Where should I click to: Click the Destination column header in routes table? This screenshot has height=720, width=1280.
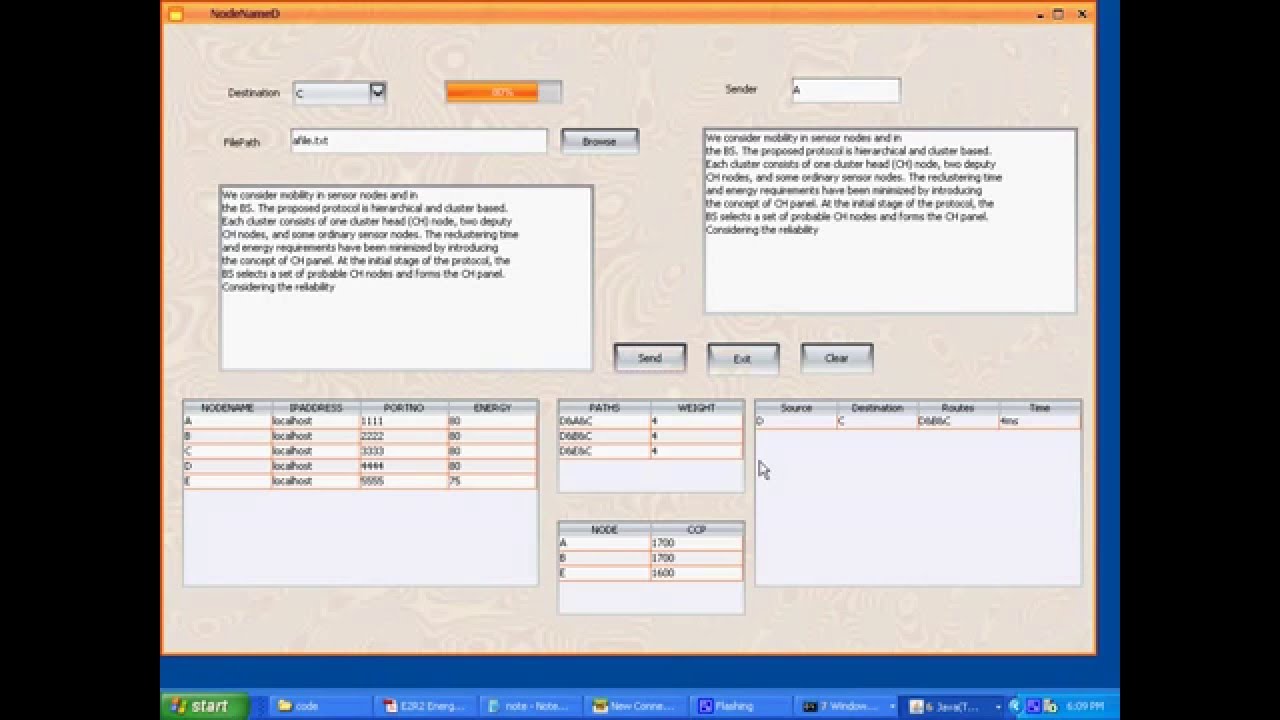(877, 408)
